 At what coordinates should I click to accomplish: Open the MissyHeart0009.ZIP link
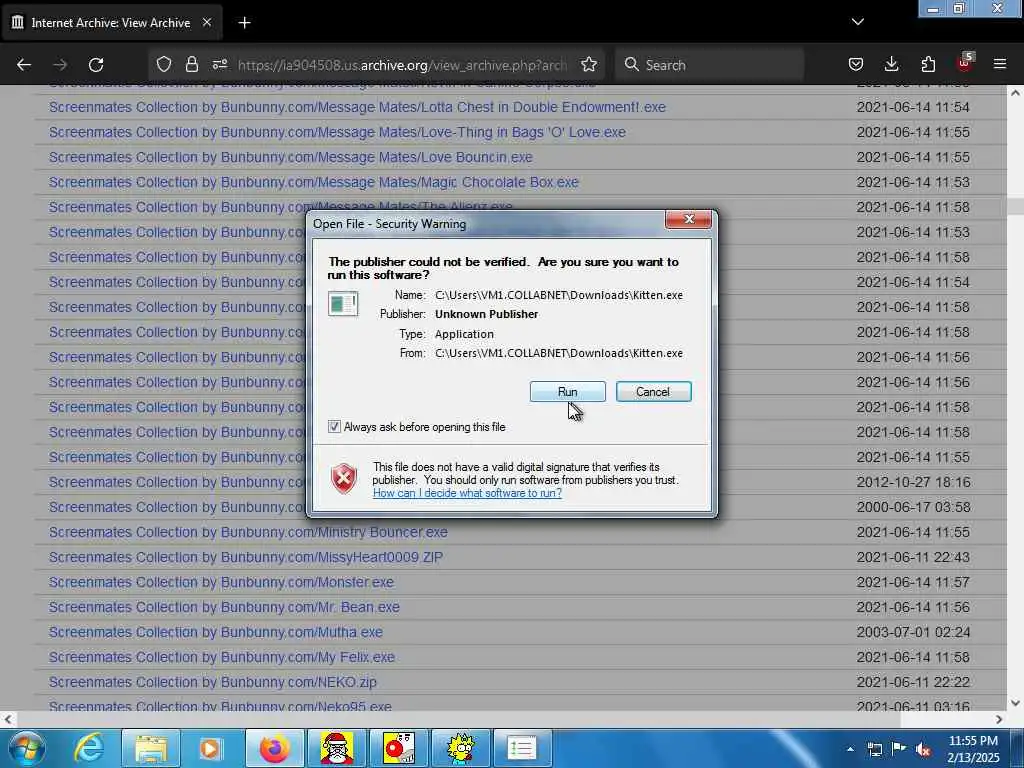click(246, 557)
